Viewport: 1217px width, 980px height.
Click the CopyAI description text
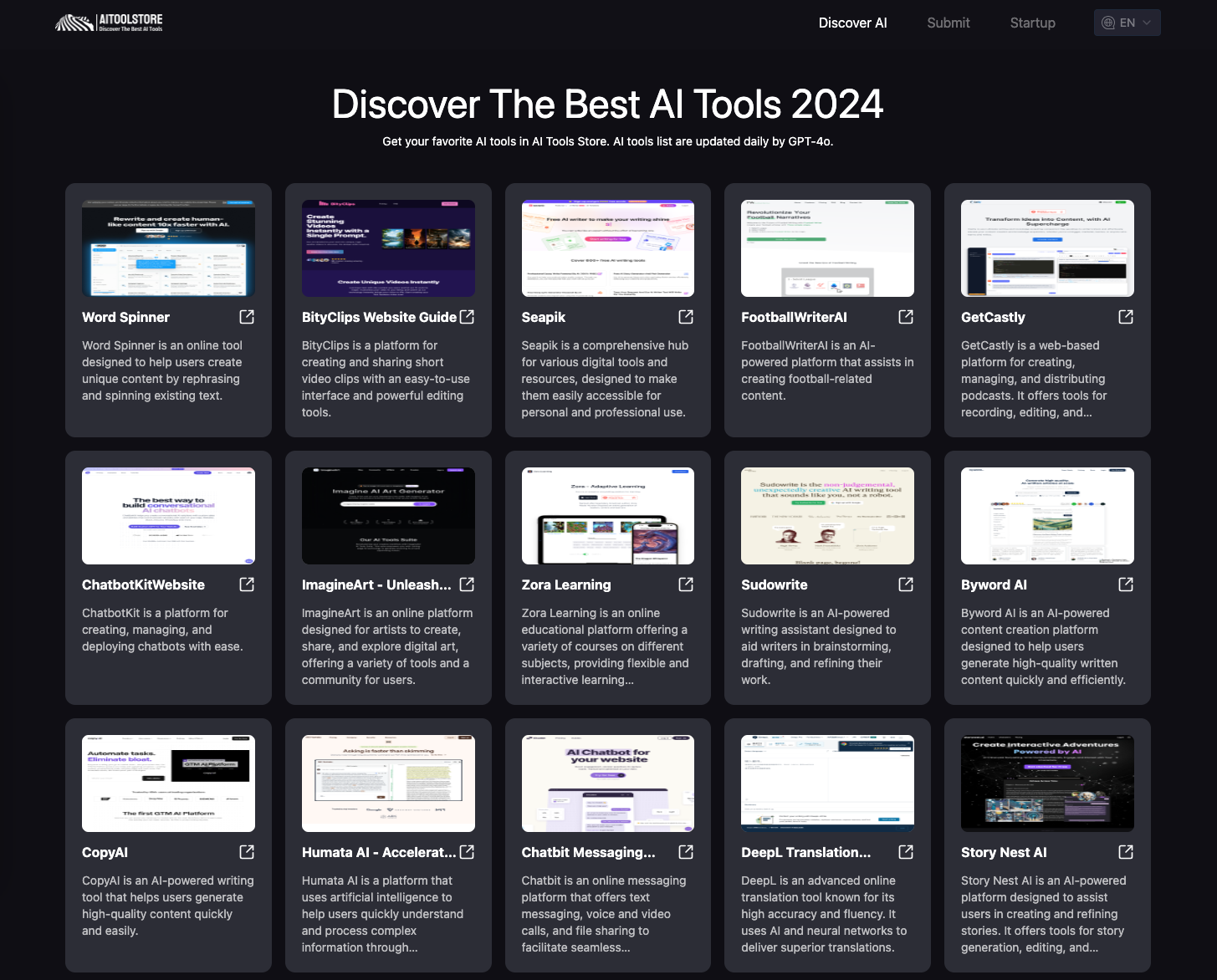[x=167, y=906]
